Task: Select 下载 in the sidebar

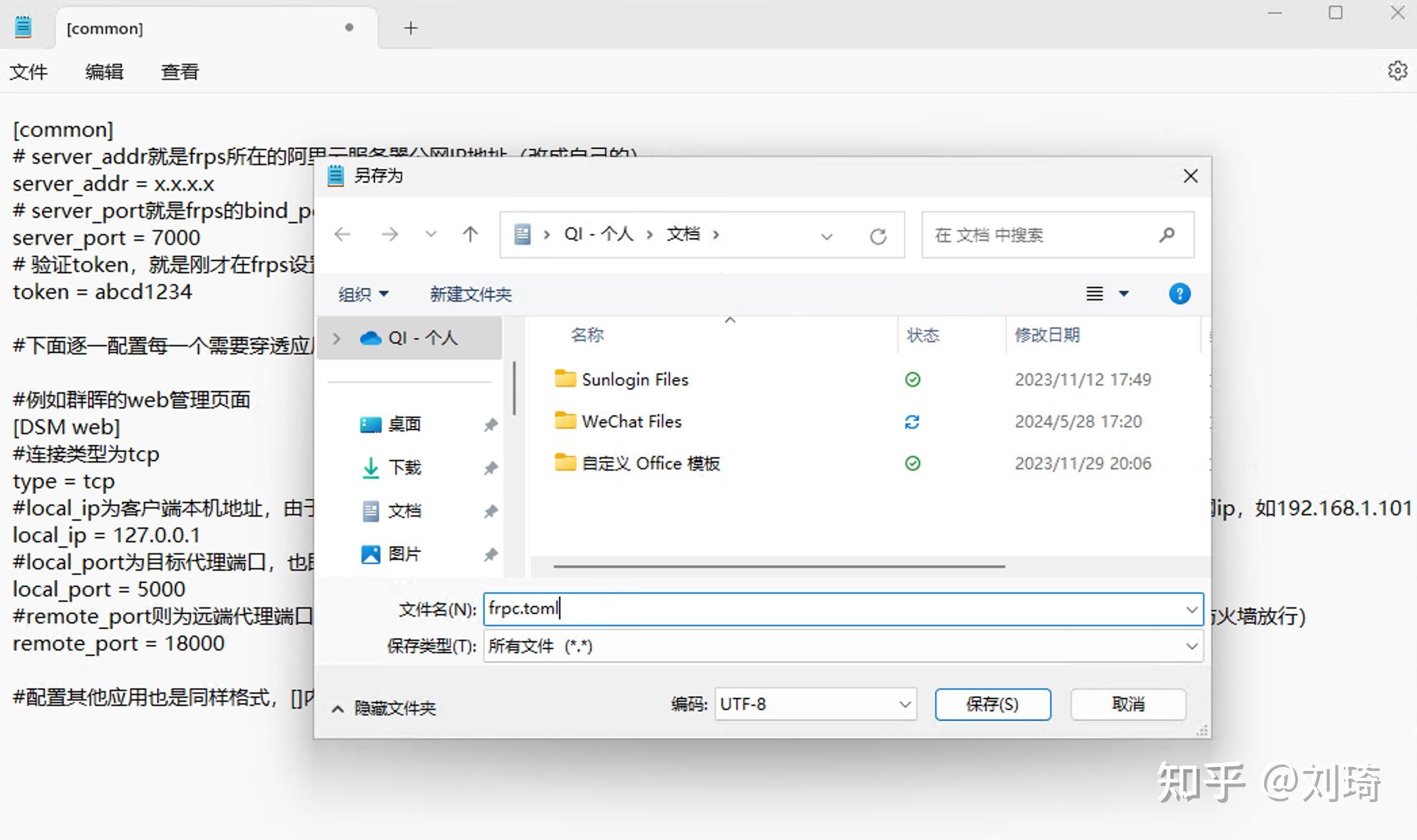Action: [406, 467]
